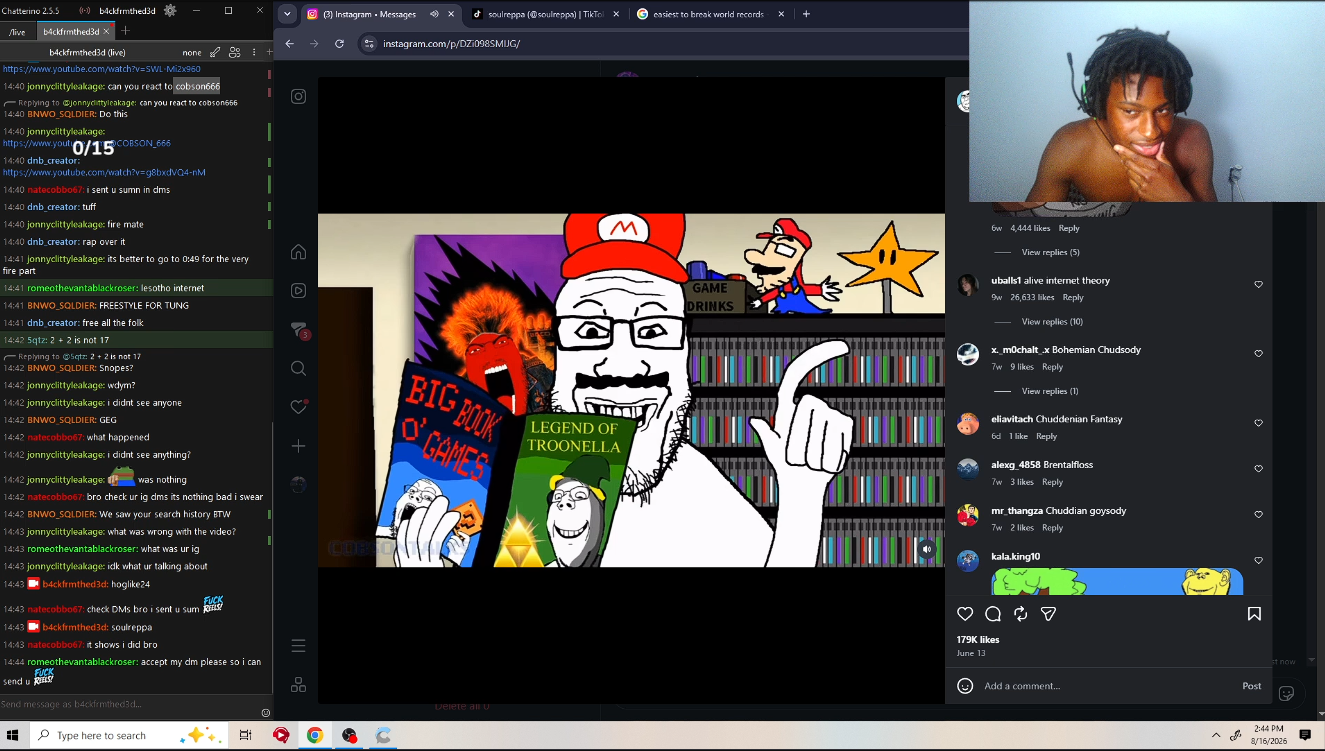Like the kala.king10 comment

1258,561
